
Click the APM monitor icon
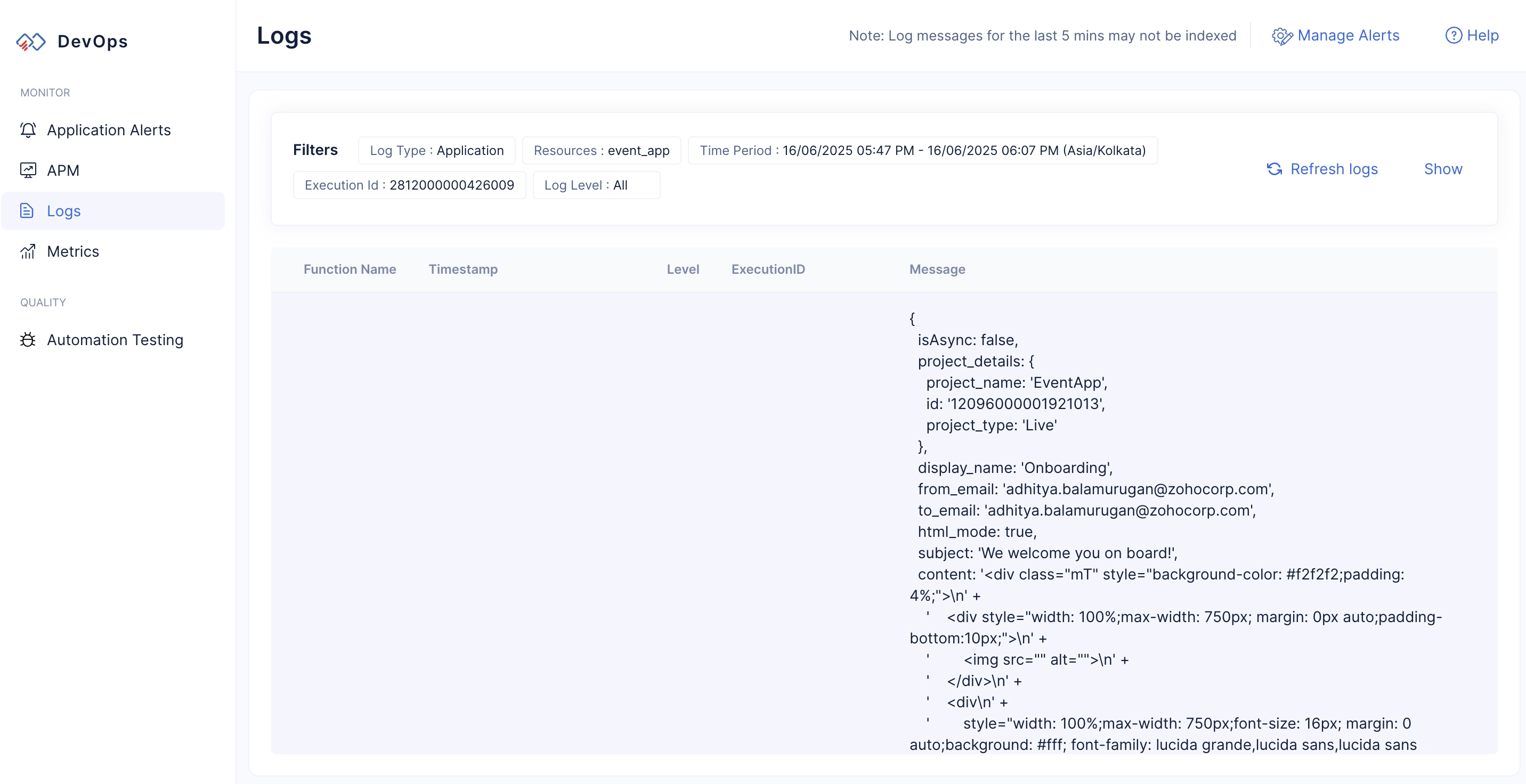point(28,170)
